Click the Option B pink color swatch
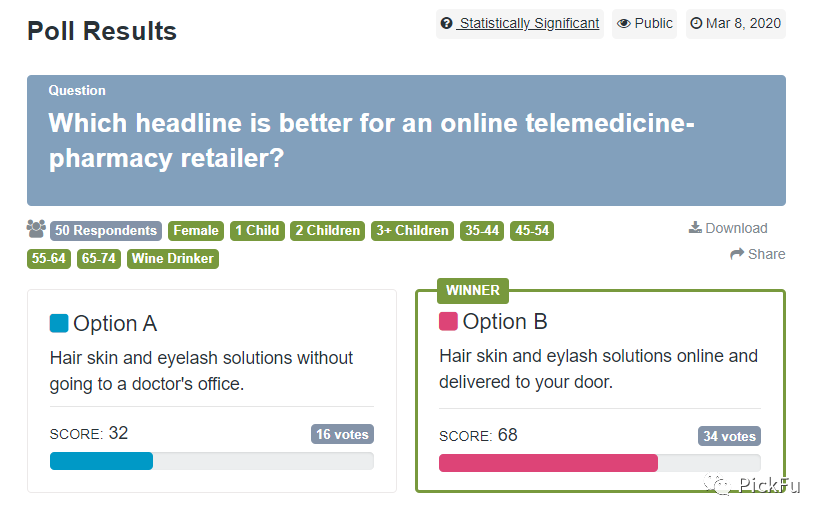Screen dimensions: 827x519 click(x=448, y=321)
